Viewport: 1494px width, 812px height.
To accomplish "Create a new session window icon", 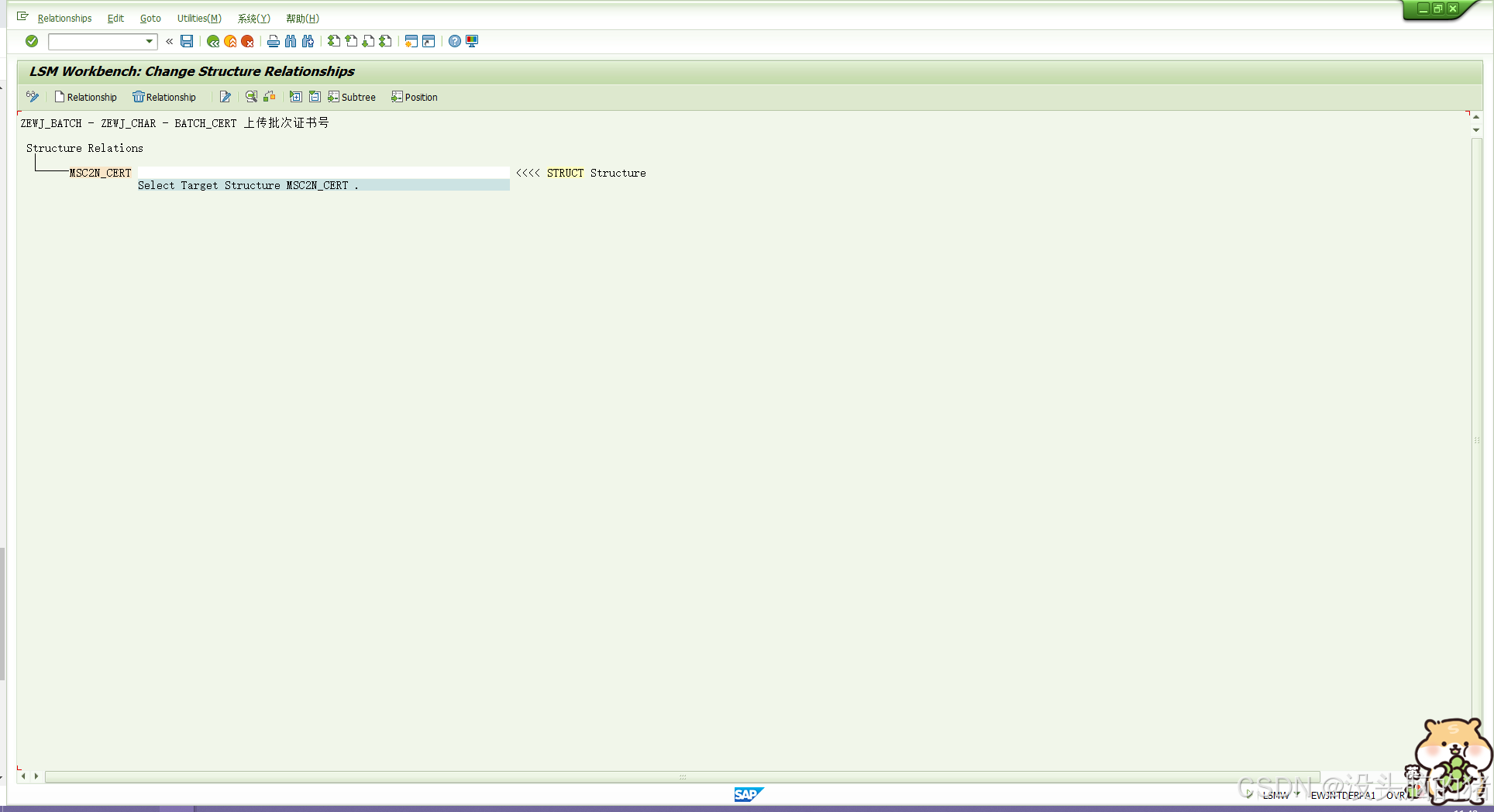I will (411, 41).
